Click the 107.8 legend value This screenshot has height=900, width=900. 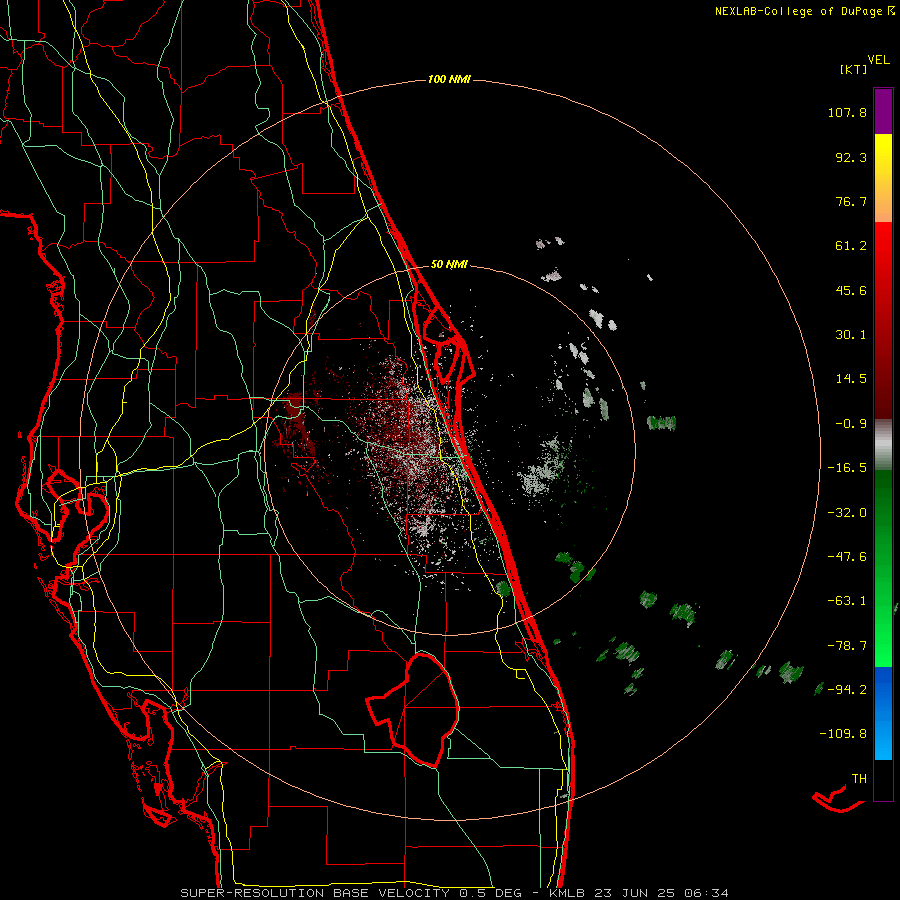click(847, 112)
